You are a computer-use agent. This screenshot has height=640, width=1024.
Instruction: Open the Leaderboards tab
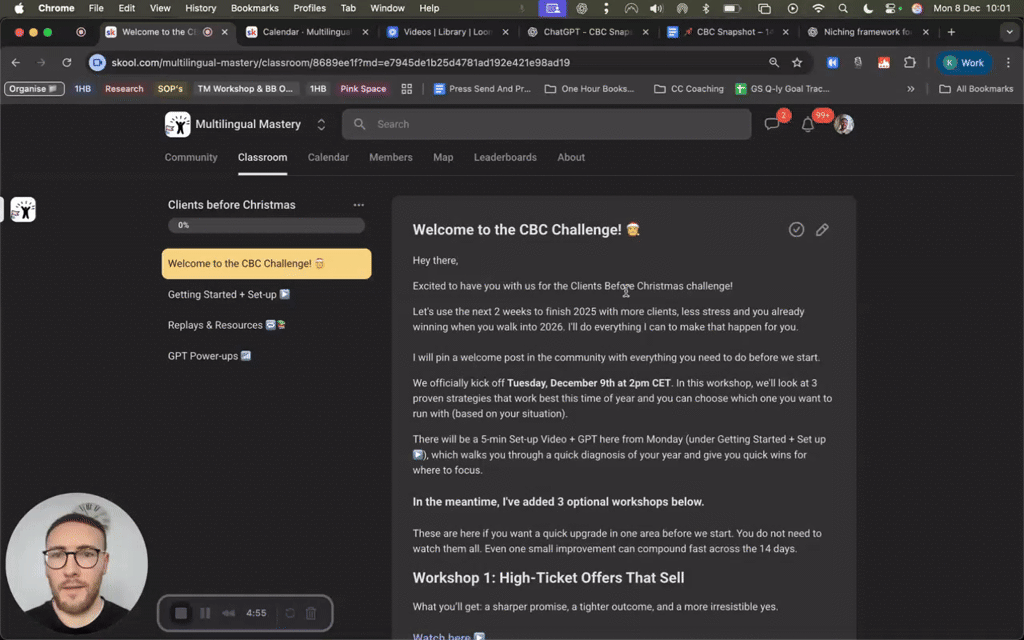(x=505, y=157)
